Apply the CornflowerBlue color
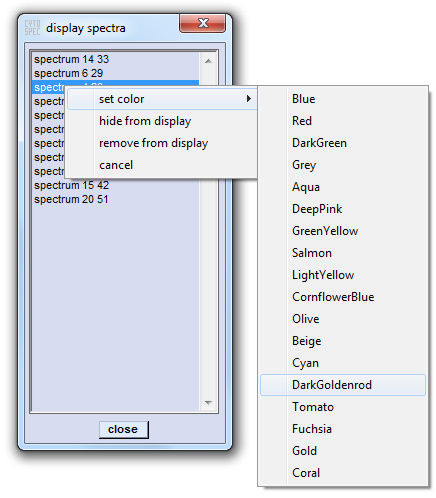436x498 pixels. (343, 297)
